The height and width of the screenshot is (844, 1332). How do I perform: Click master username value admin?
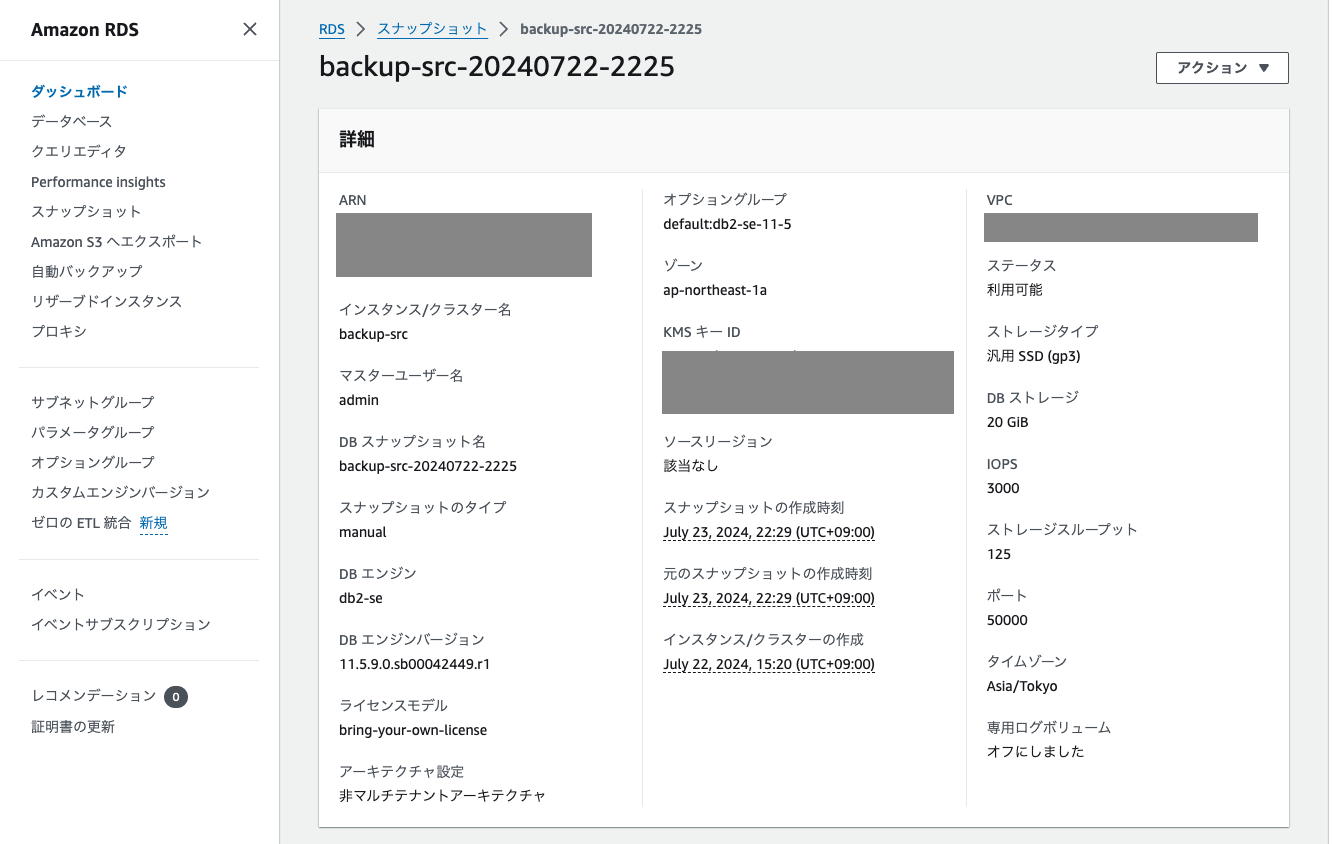click(x=359, y=400)
